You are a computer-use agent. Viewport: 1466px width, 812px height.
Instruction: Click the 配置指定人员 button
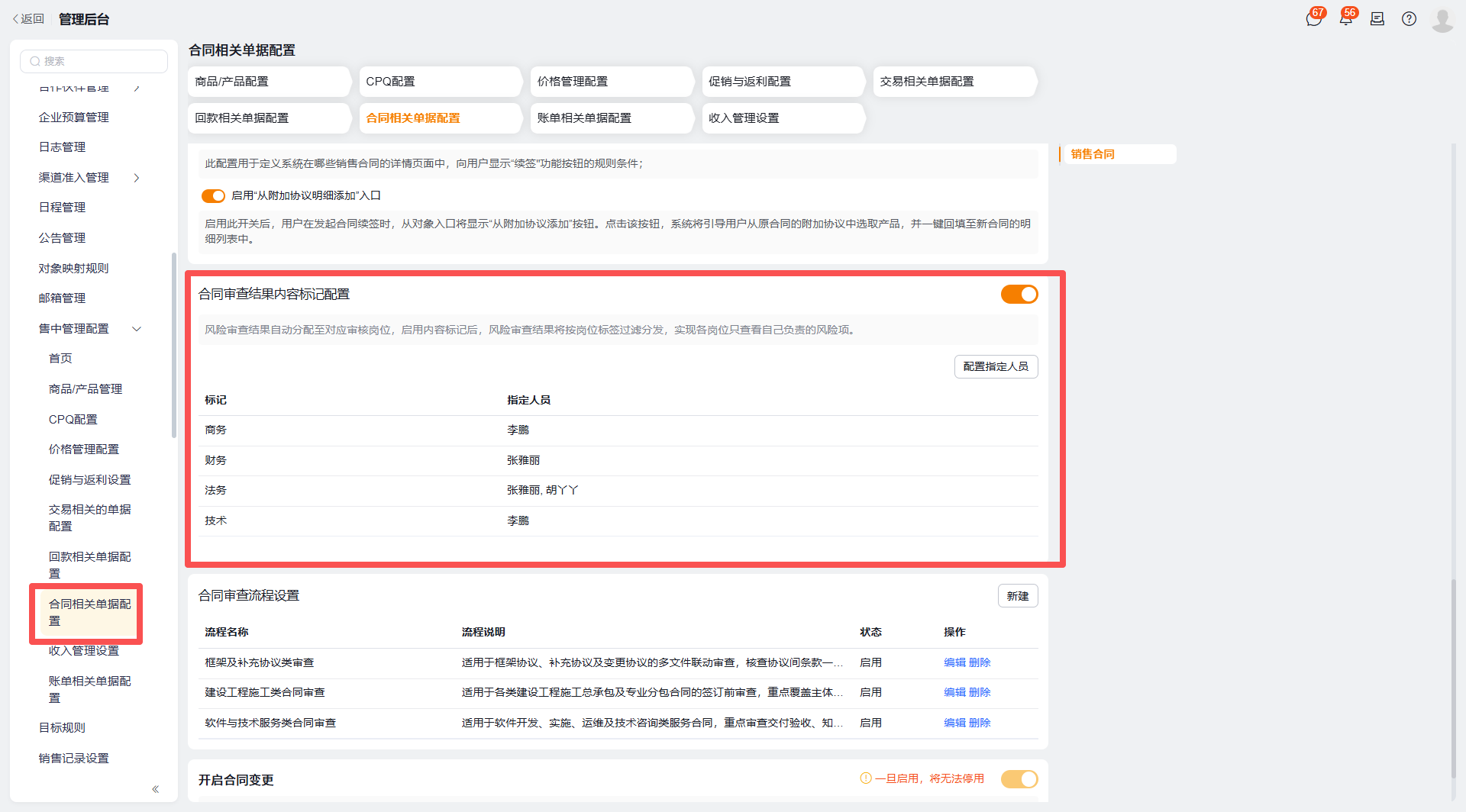[996, 367]
